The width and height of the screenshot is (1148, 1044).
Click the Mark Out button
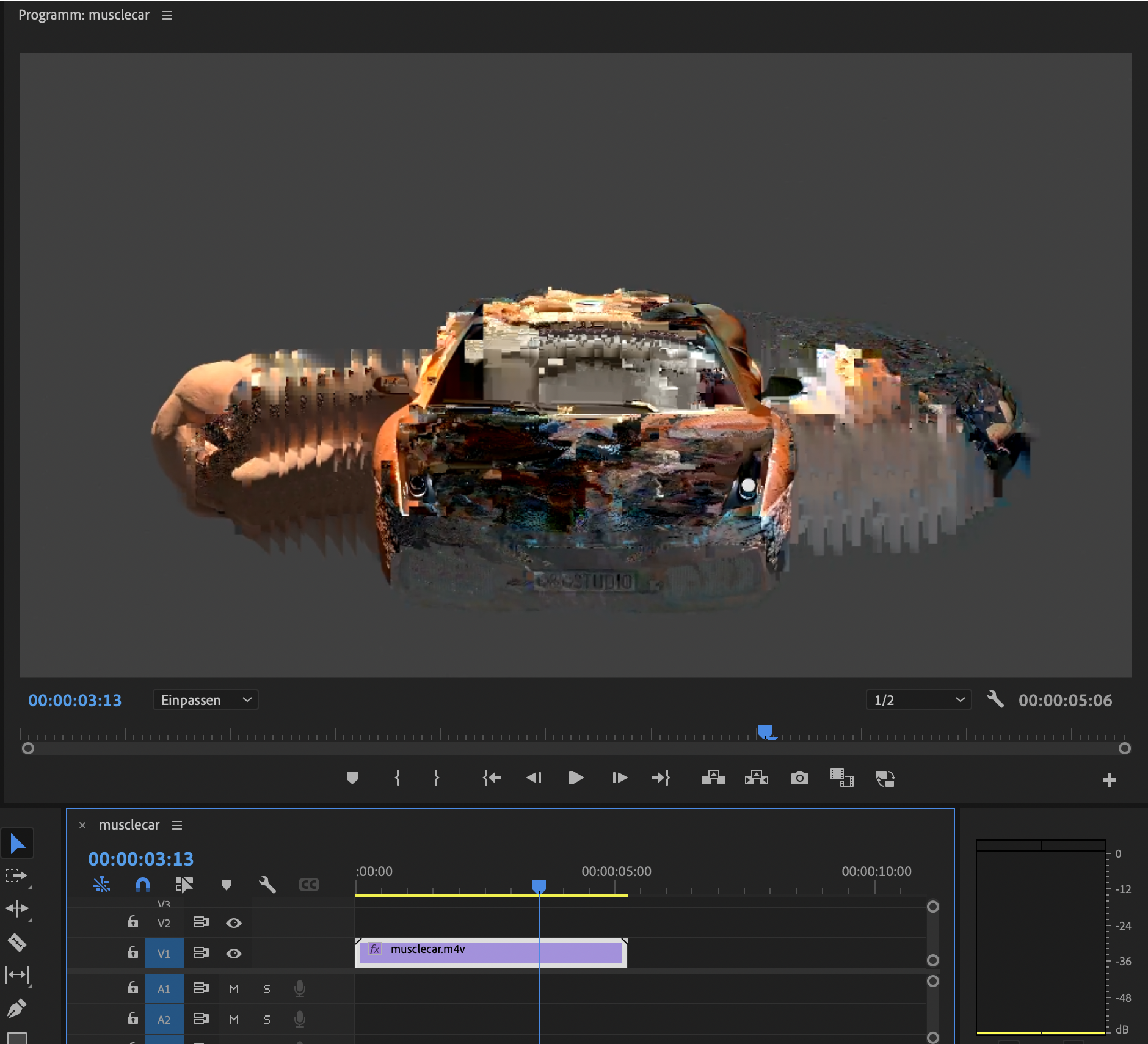pyautogui.click(x=436, y=778)
